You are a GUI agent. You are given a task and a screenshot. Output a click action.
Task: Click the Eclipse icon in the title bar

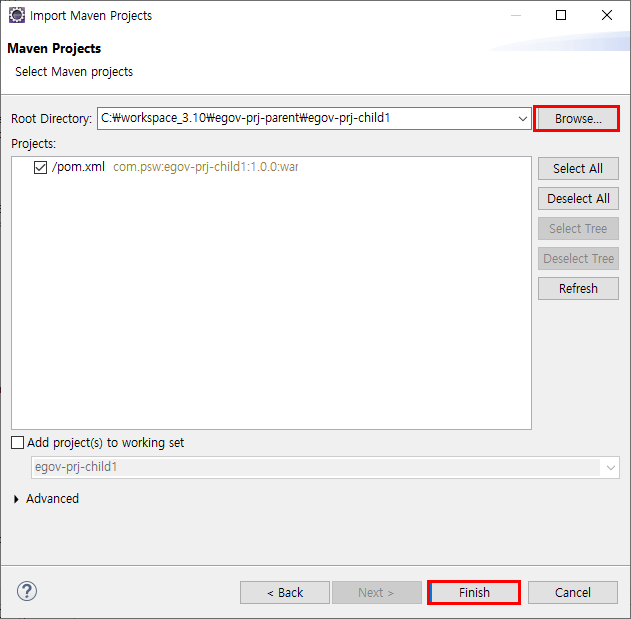17,15
